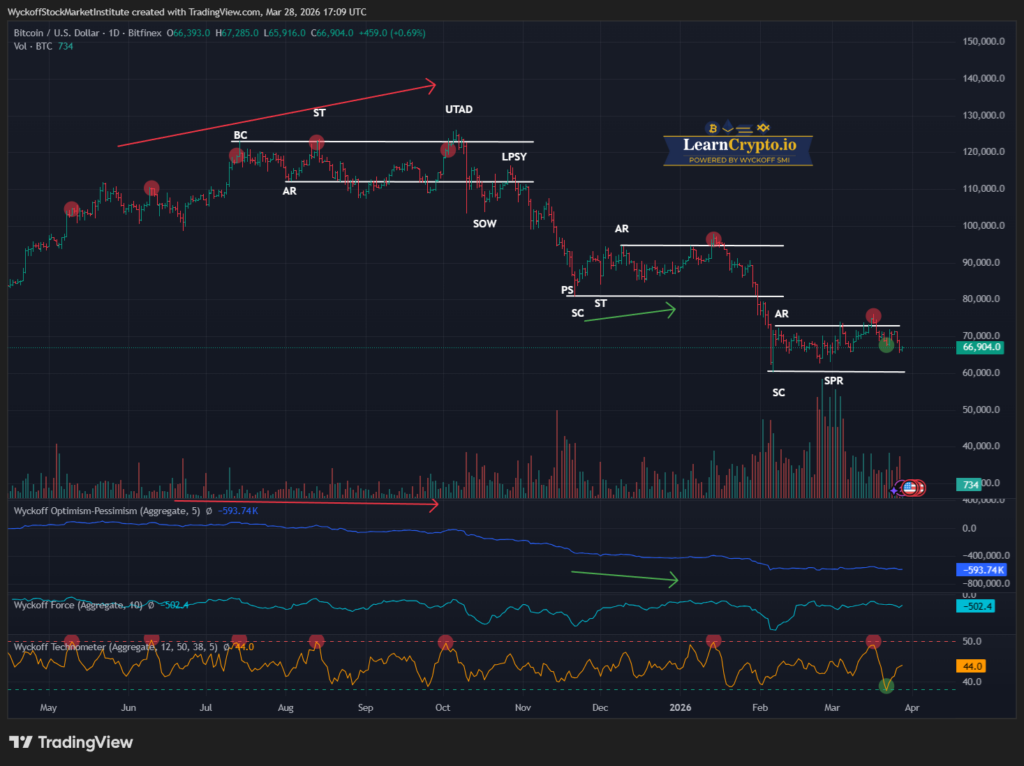Click the Vol · BTC volume legend
The image size is (1024, 766).
(x=35, y=46)
